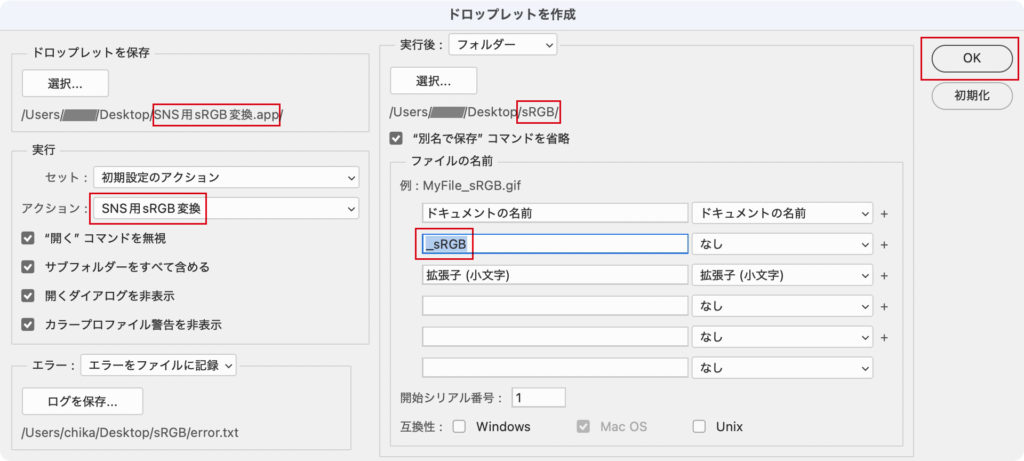Click the 開始シリアル番号 input field
Viewport: 1024px width, 461px height.
coord(538,397)
